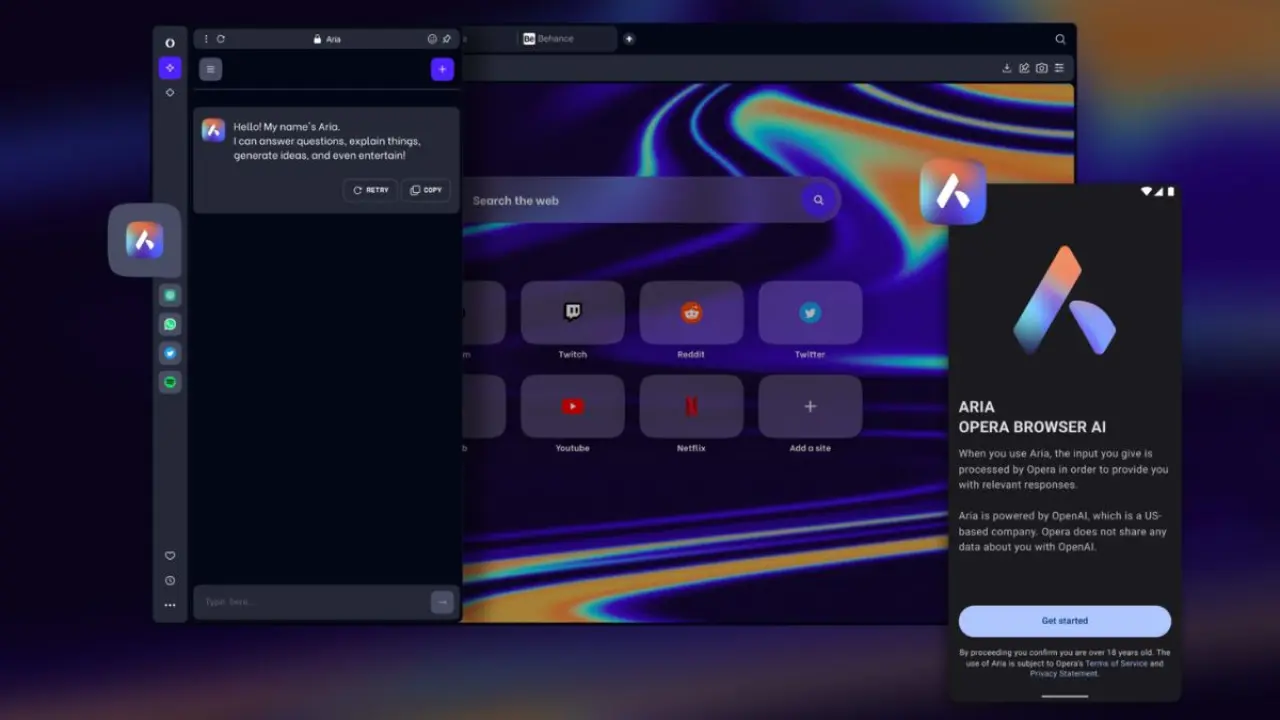Open the Opera menu logo in sidebar
The height and width of the screenshot is (720, 1280).
tap(170, 43)
